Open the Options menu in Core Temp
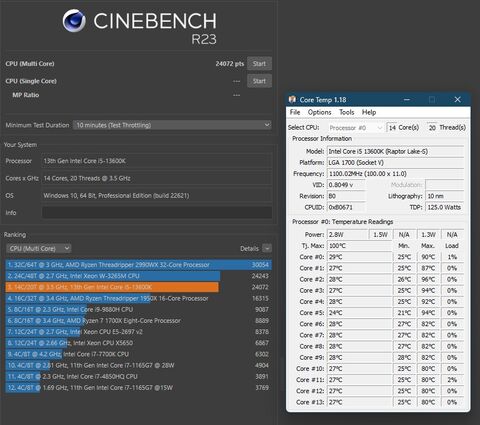The width and height of the screenshot is (480, 425). (x=319, y=112)
